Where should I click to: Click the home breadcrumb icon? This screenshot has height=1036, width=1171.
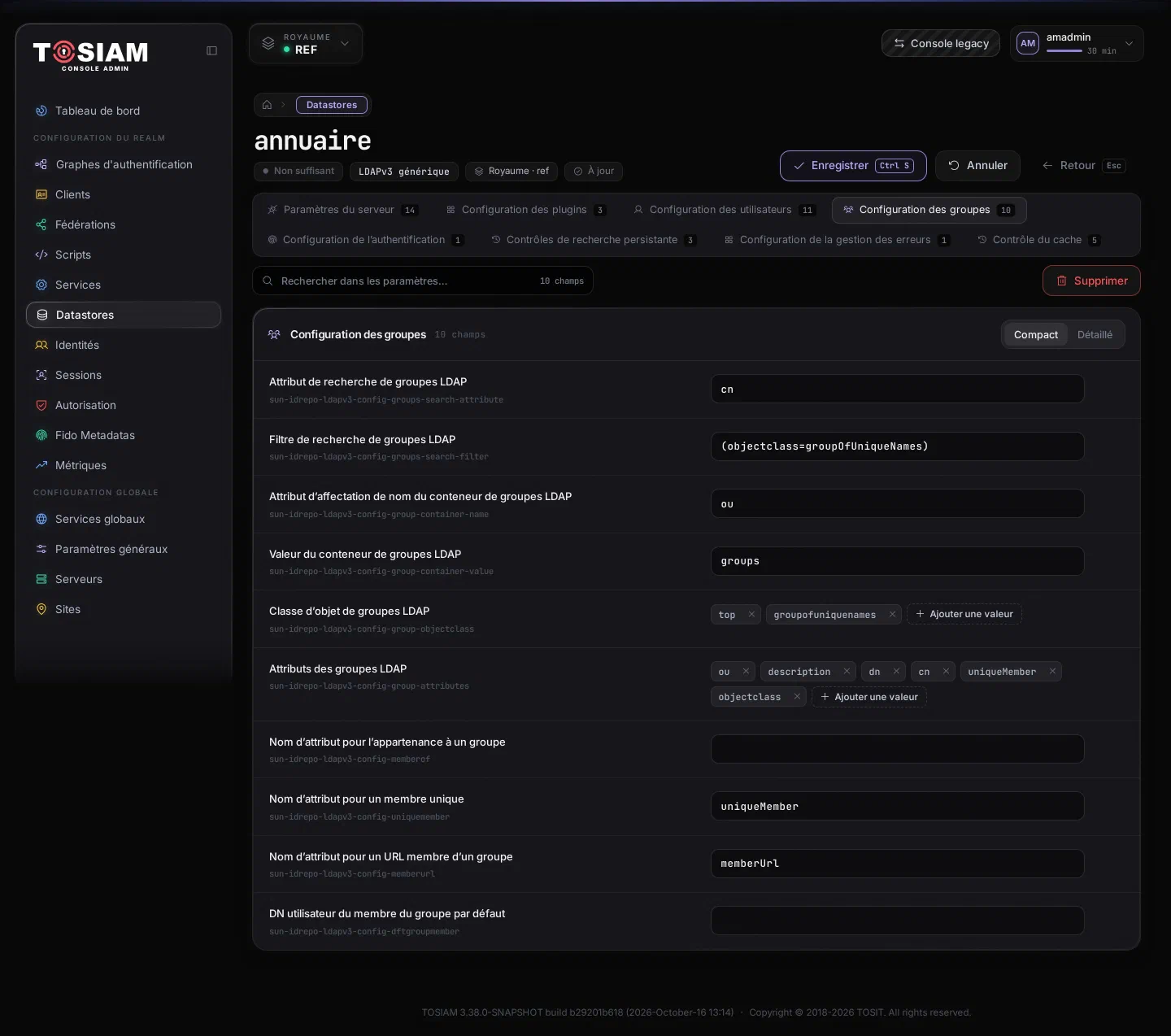point(267,105)
